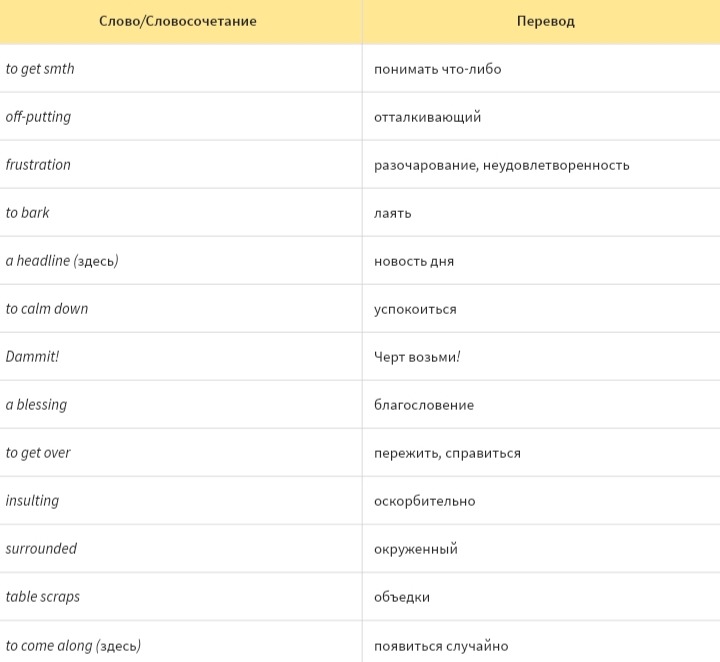The width and height of the screenshot is (720, 662).
Task: Click the translation 'окруженный'
Action: click(x=415, y=549)
